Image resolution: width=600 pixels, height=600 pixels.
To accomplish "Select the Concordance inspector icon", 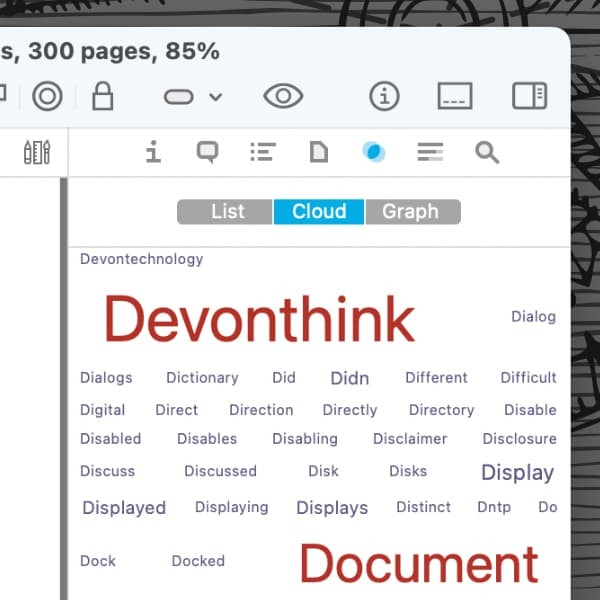I will pos(374,152).
